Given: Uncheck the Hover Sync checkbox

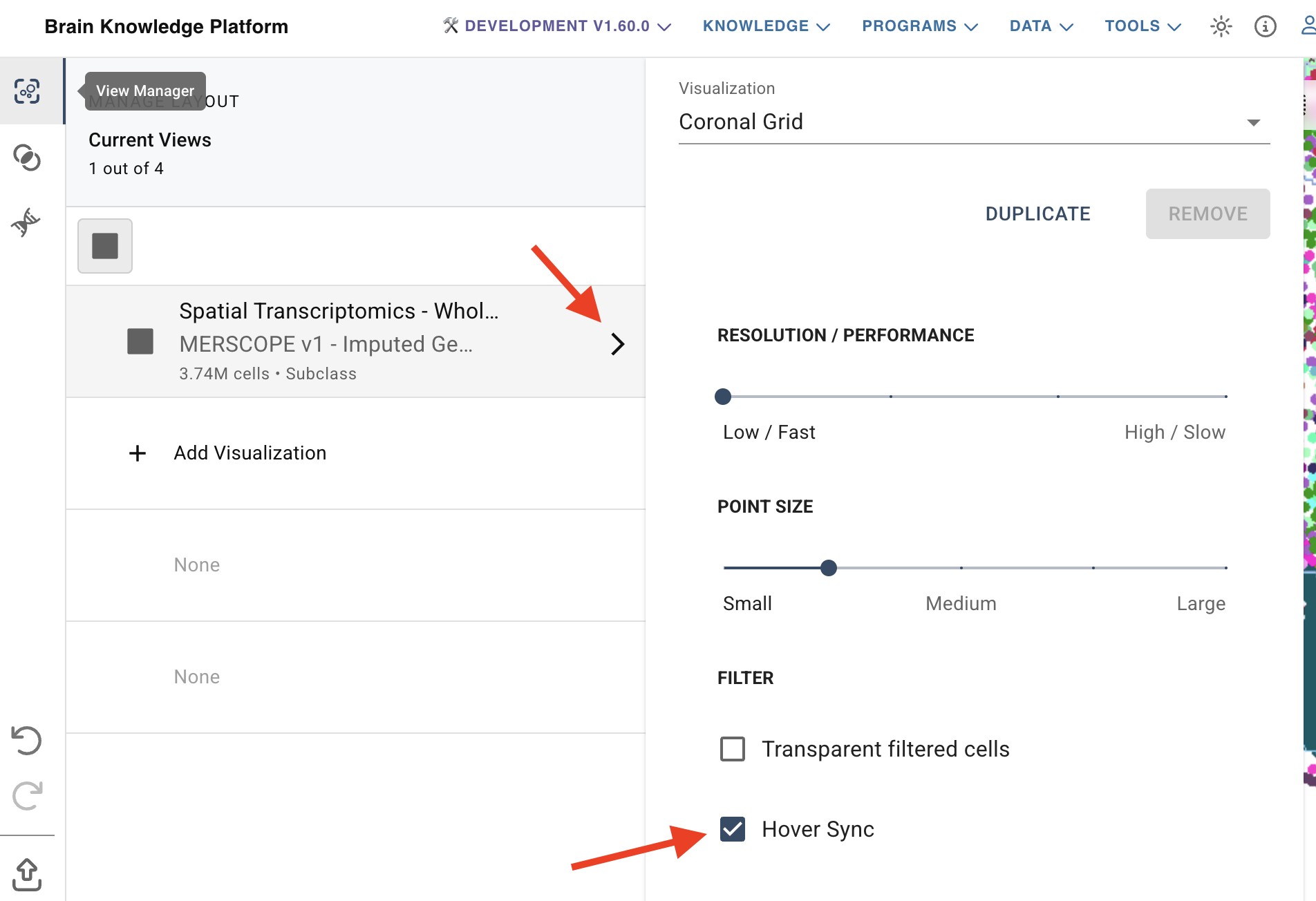Looking at the screenshot, I should coord(733,829).
